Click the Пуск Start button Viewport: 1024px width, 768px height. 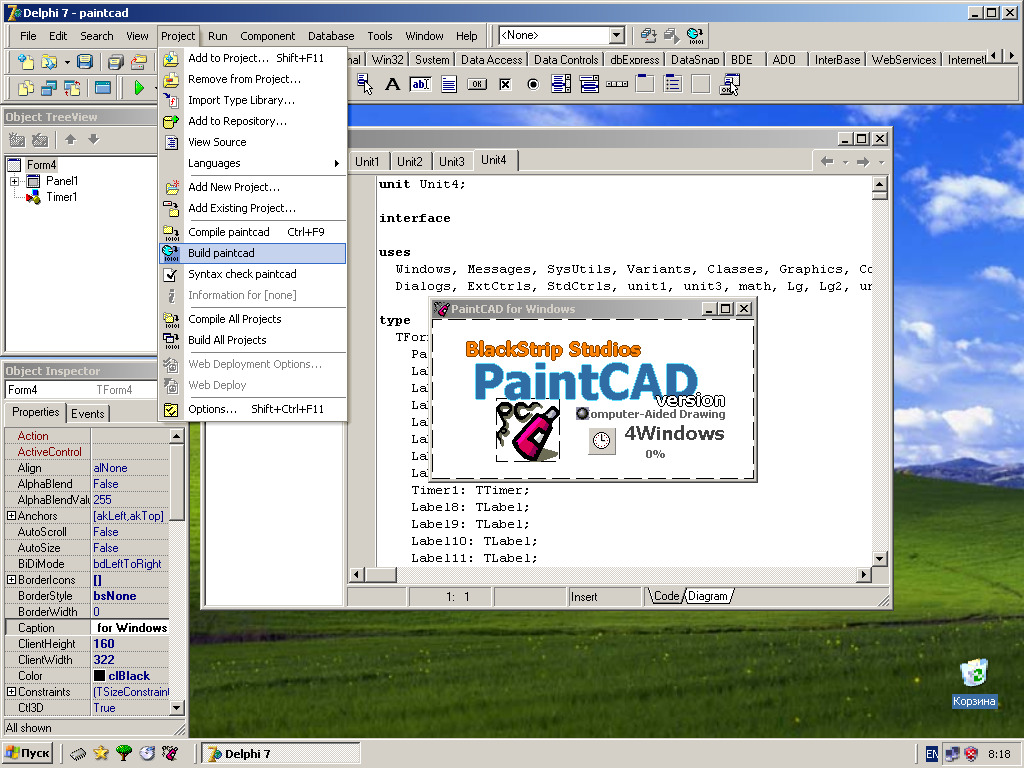click(28, 753)
